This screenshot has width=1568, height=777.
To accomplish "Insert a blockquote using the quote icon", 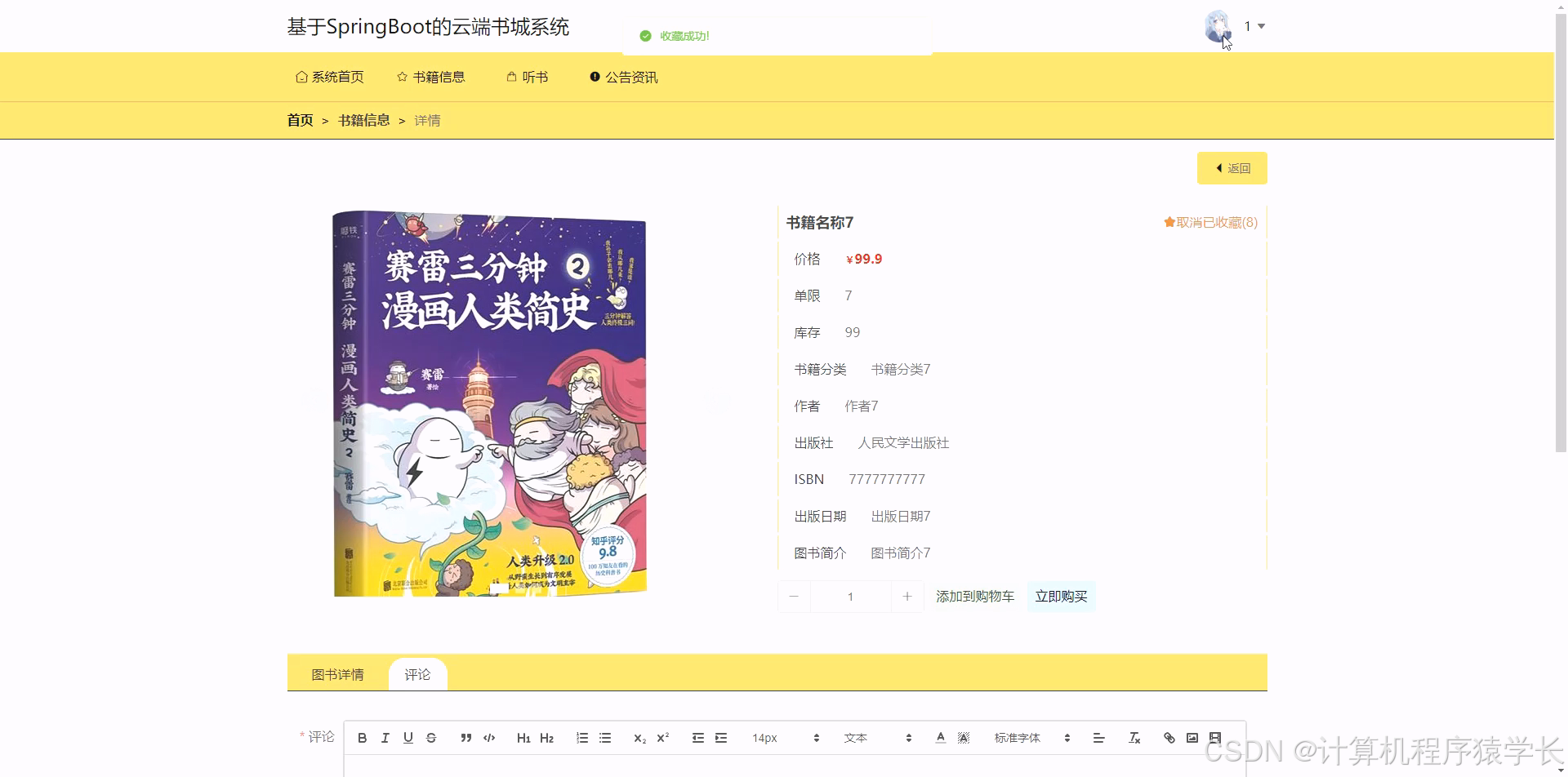I will pyautogui.click(x=465, y=737).
